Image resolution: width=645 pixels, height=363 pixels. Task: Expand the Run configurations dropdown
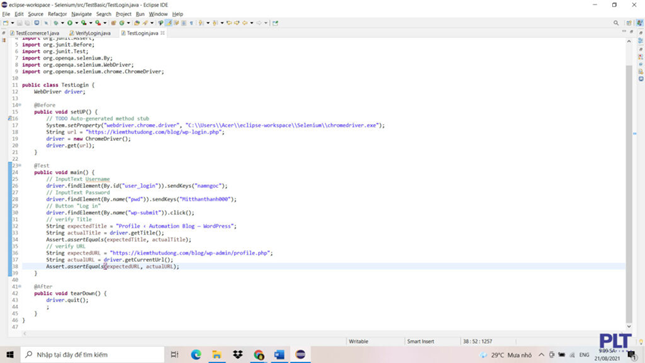click(x=77, y=23)
